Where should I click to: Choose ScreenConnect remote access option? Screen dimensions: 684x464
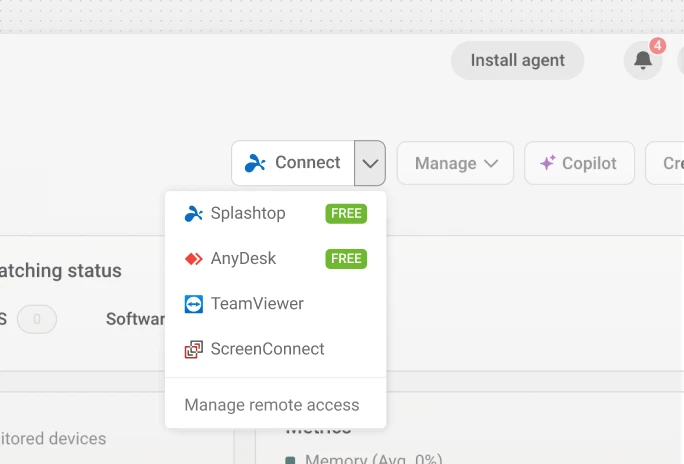pos(276,349)
